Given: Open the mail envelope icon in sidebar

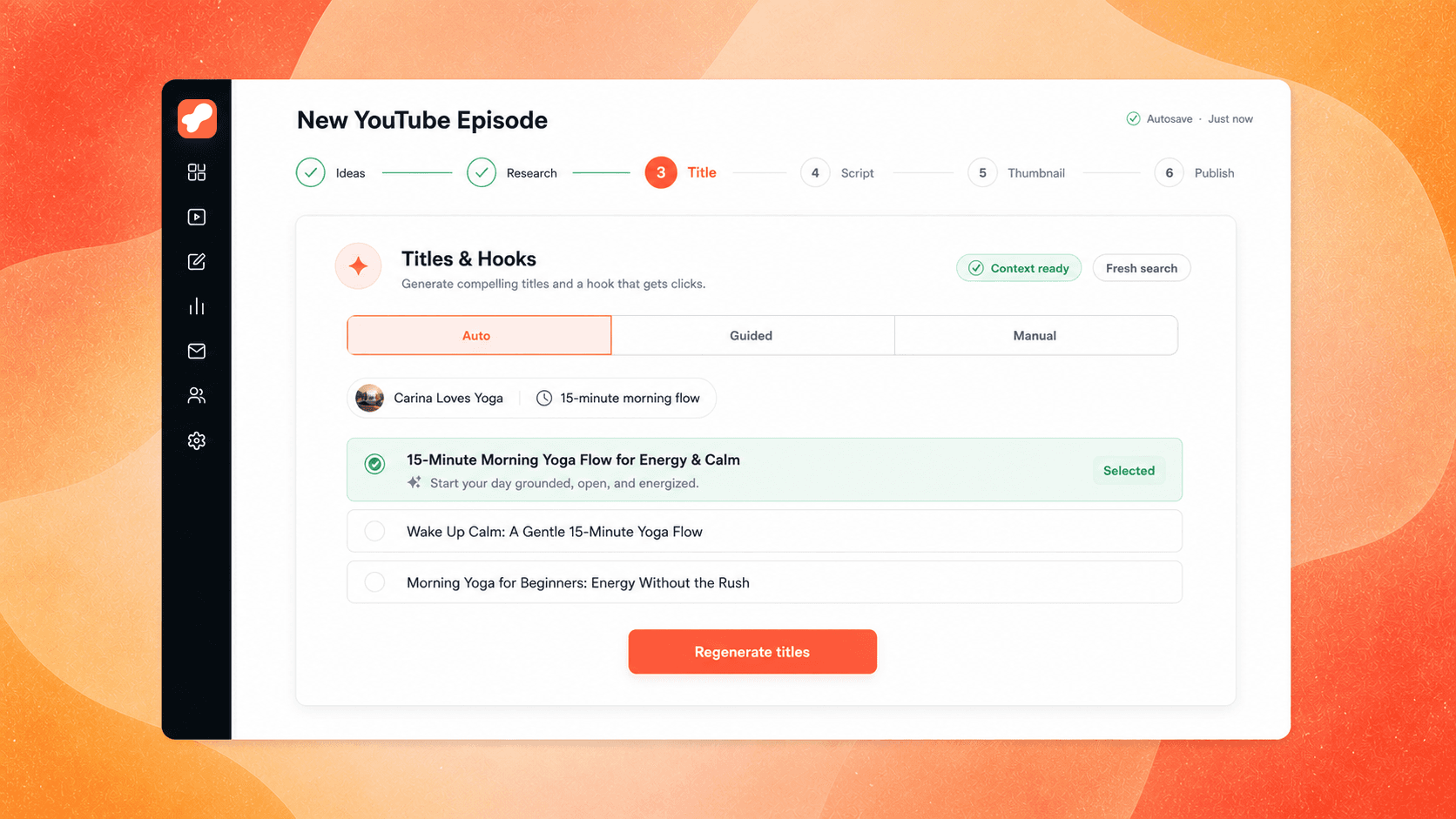Looking at the screenshot, I should coord(197,351).
